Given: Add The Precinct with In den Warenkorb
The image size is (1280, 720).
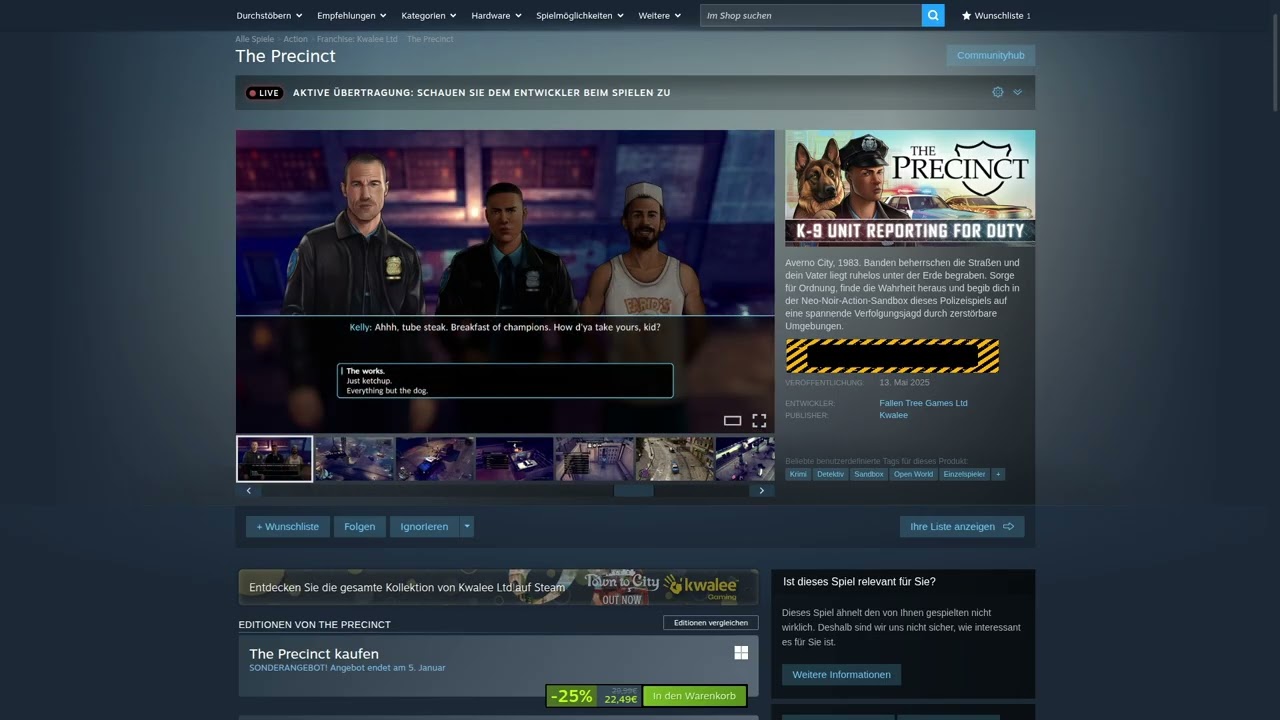Looking at the screenshot, I should [x=694, y=696].
